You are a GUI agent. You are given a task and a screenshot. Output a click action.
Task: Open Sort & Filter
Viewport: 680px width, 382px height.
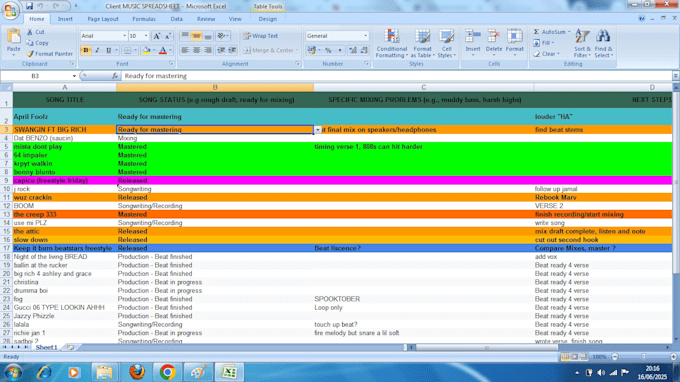(x=582, y=43)
